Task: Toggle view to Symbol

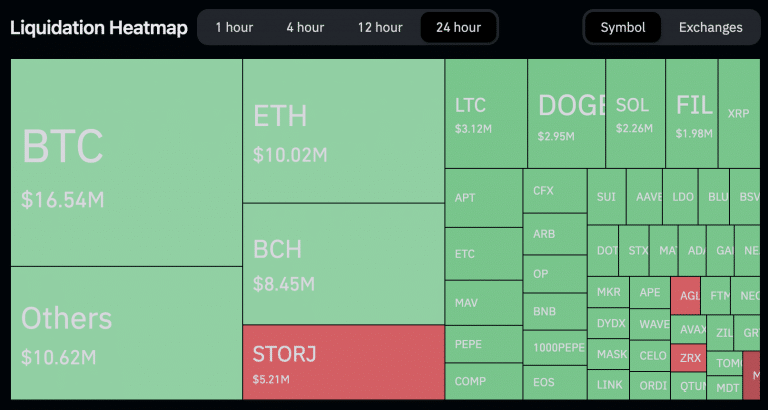Action: pyautogui.click(x=623, y=27)
